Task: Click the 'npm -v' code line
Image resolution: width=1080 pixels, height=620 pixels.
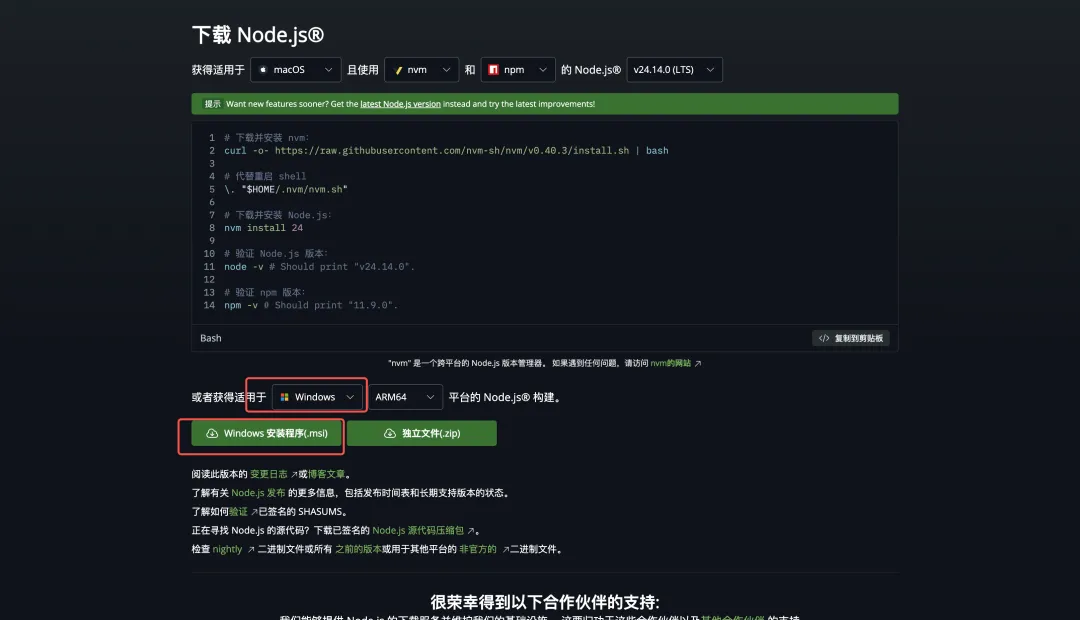Action: 311,305
